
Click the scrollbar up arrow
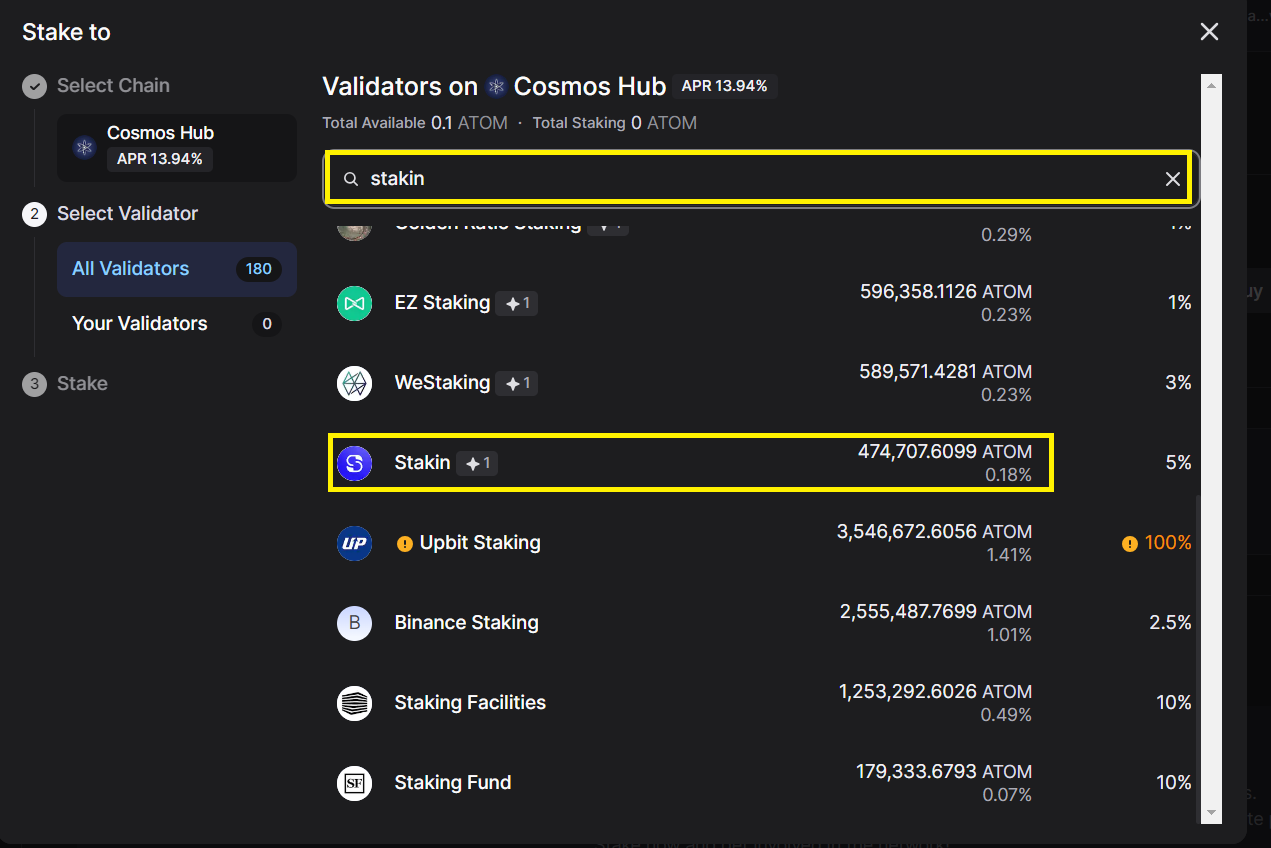(x=1211, y=86)
